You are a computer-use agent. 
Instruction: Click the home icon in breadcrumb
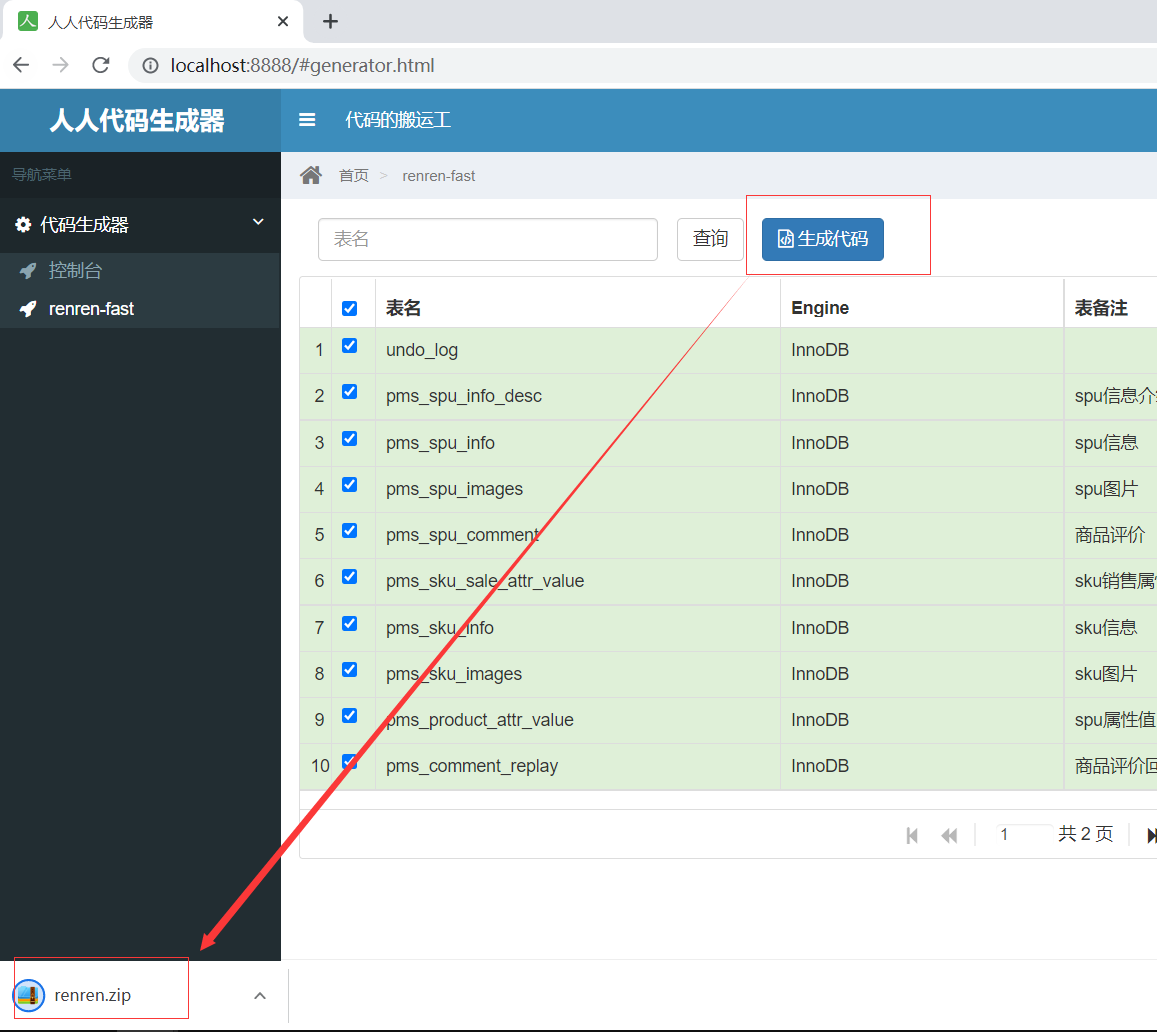point(311,175)
